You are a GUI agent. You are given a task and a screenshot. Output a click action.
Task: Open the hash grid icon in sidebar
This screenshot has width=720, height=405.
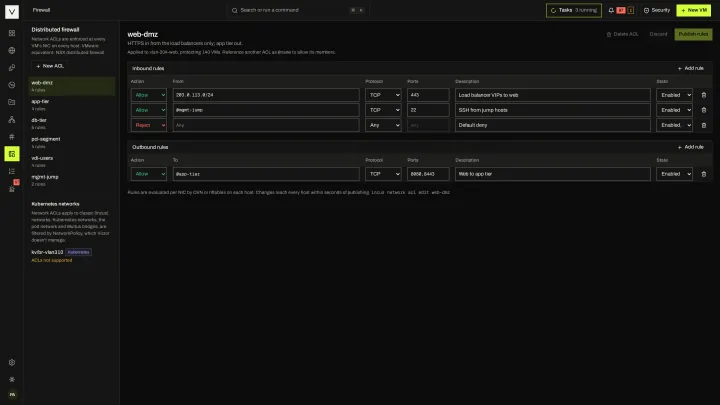pyautogui.click(x=12, y=137)
